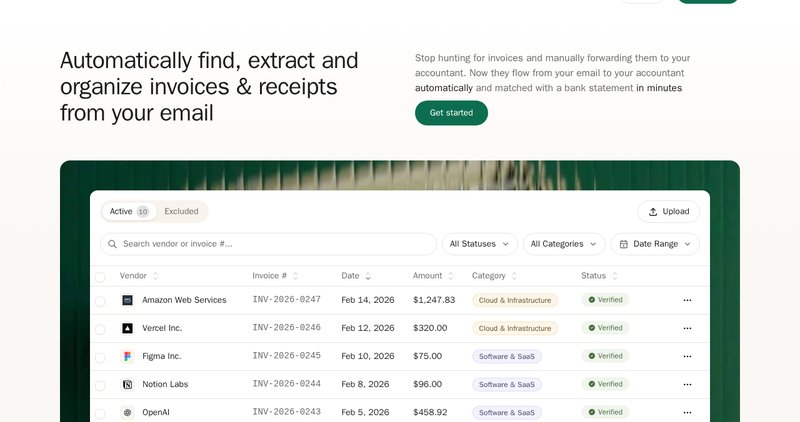The image size is (800, 422).
Task: Tick the checkbox for Amazon Web Services row
Action: [x=100, y=301]
